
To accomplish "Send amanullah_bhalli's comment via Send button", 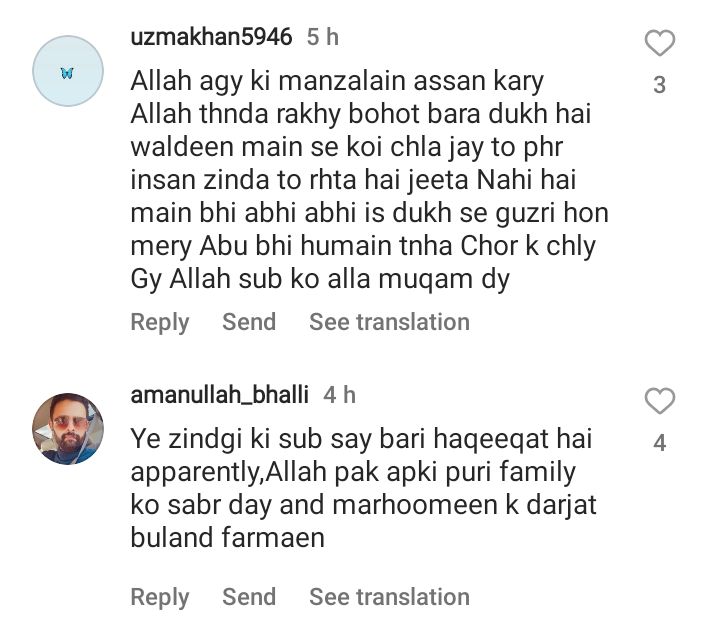I will pyautogui.click(x=249, y=597).
